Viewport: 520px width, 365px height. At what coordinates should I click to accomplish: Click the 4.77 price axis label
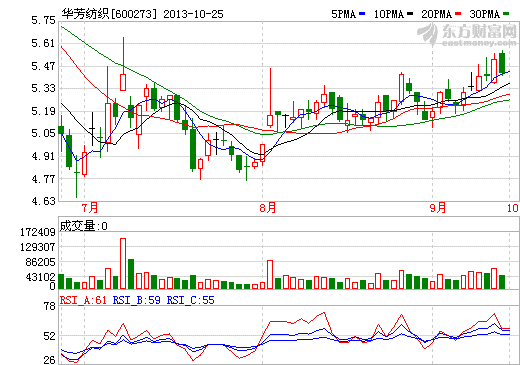click(43, 179)
